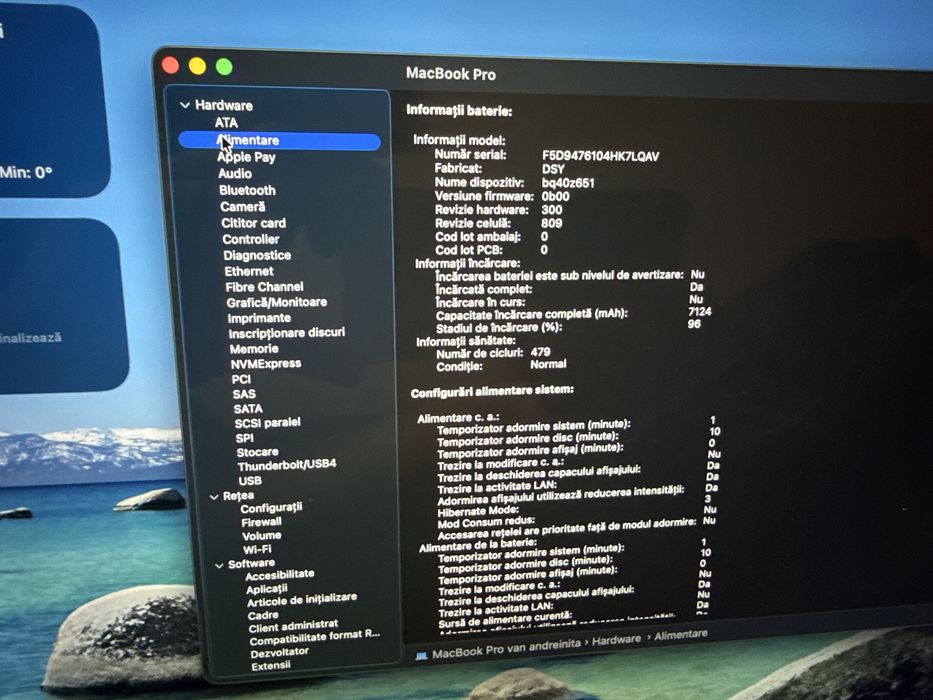The height and width of the screenshot is (700, 933).
Task: Select NVMExpress in the sidebar
Action: pyautogui.click(x=266, y=364)
